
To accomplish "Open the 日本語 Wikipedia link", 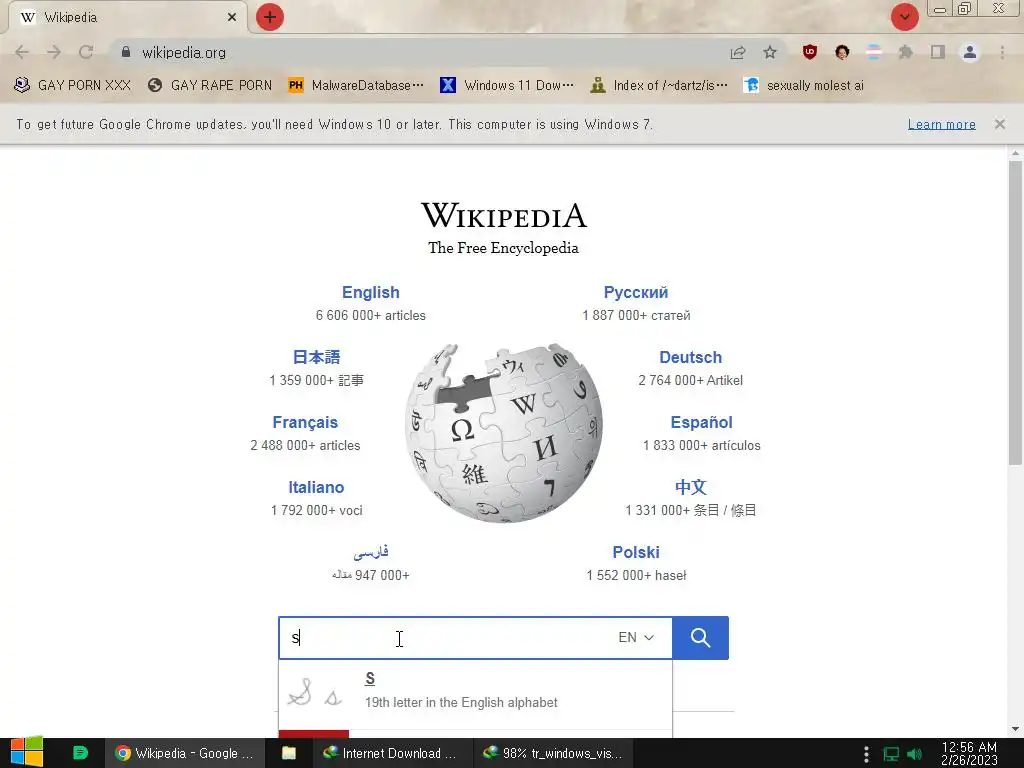I will pyautogui.click(x=316, y=357).
